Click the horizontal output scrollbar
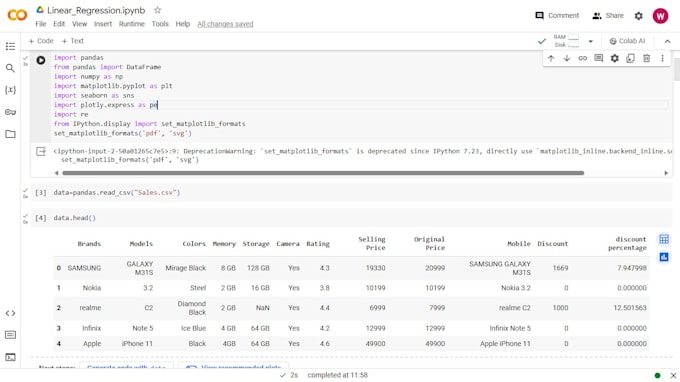680x382 pixels. click(x=323, y=173)
